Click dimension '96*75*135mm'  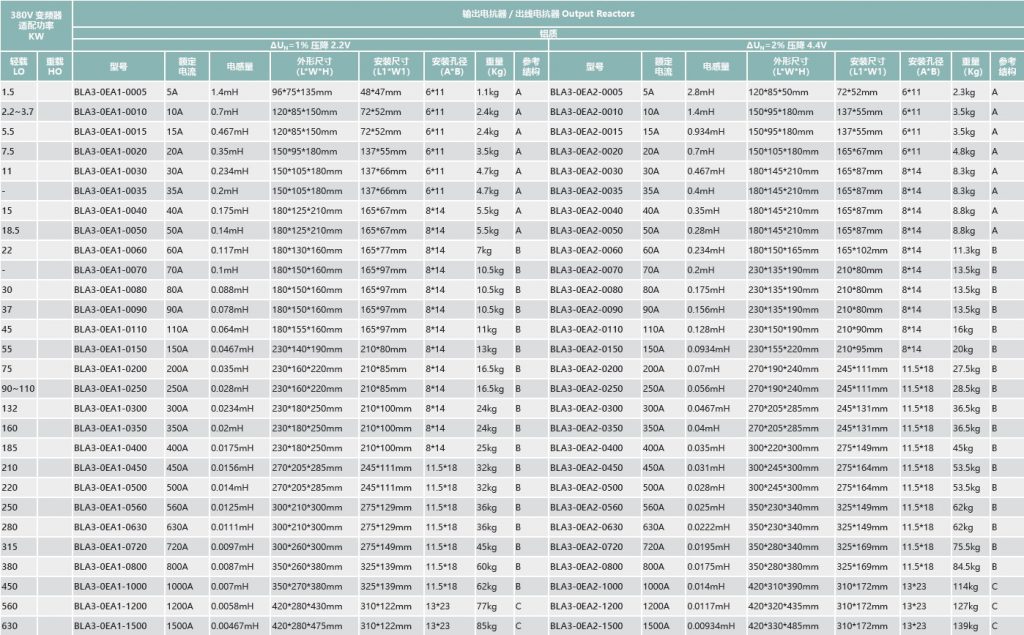pos(302,92)
